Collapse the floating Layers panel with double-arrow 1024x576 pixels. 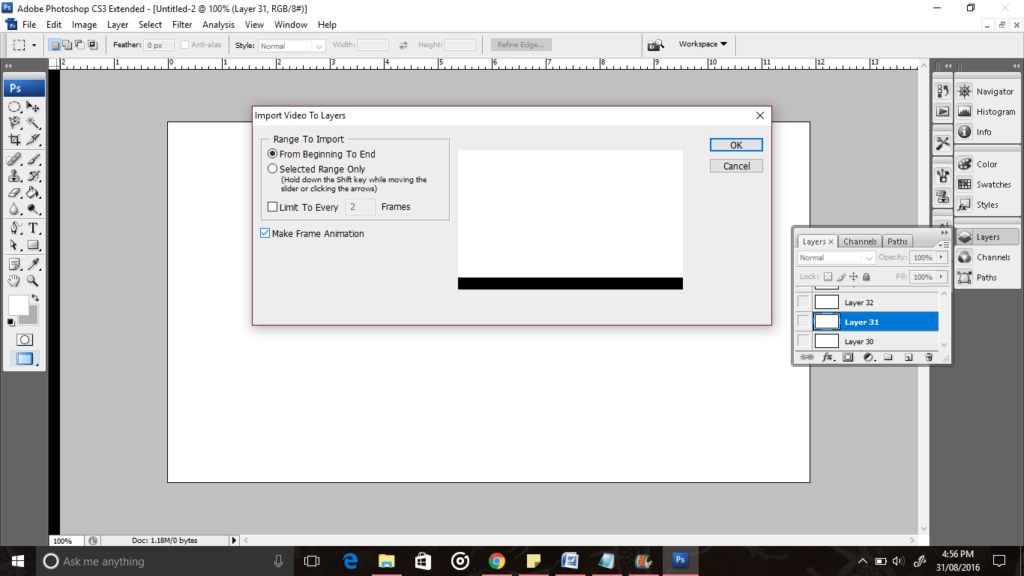pyautogui.click(x=944, y=232)
